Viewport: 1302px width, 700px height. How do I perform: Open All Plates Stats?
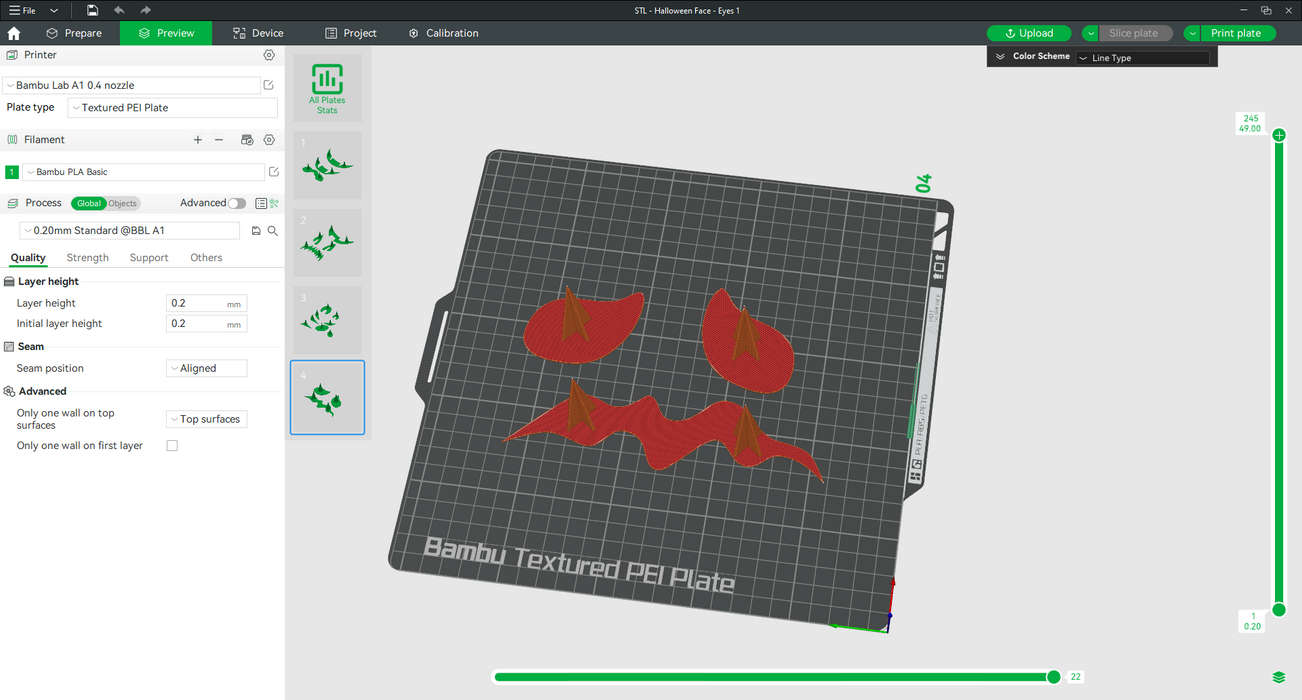[x=327, y=88]
